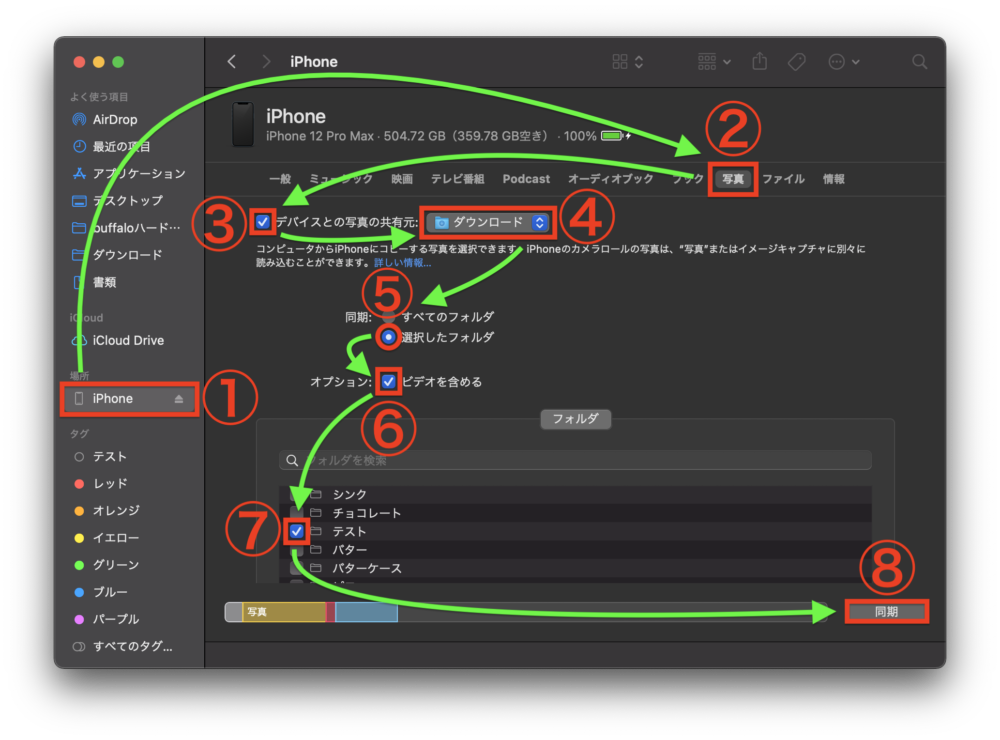Filter by the オレンジ tag
Image resolution: width=1000 pixels, height=740 pixels.
coord(107,510)
